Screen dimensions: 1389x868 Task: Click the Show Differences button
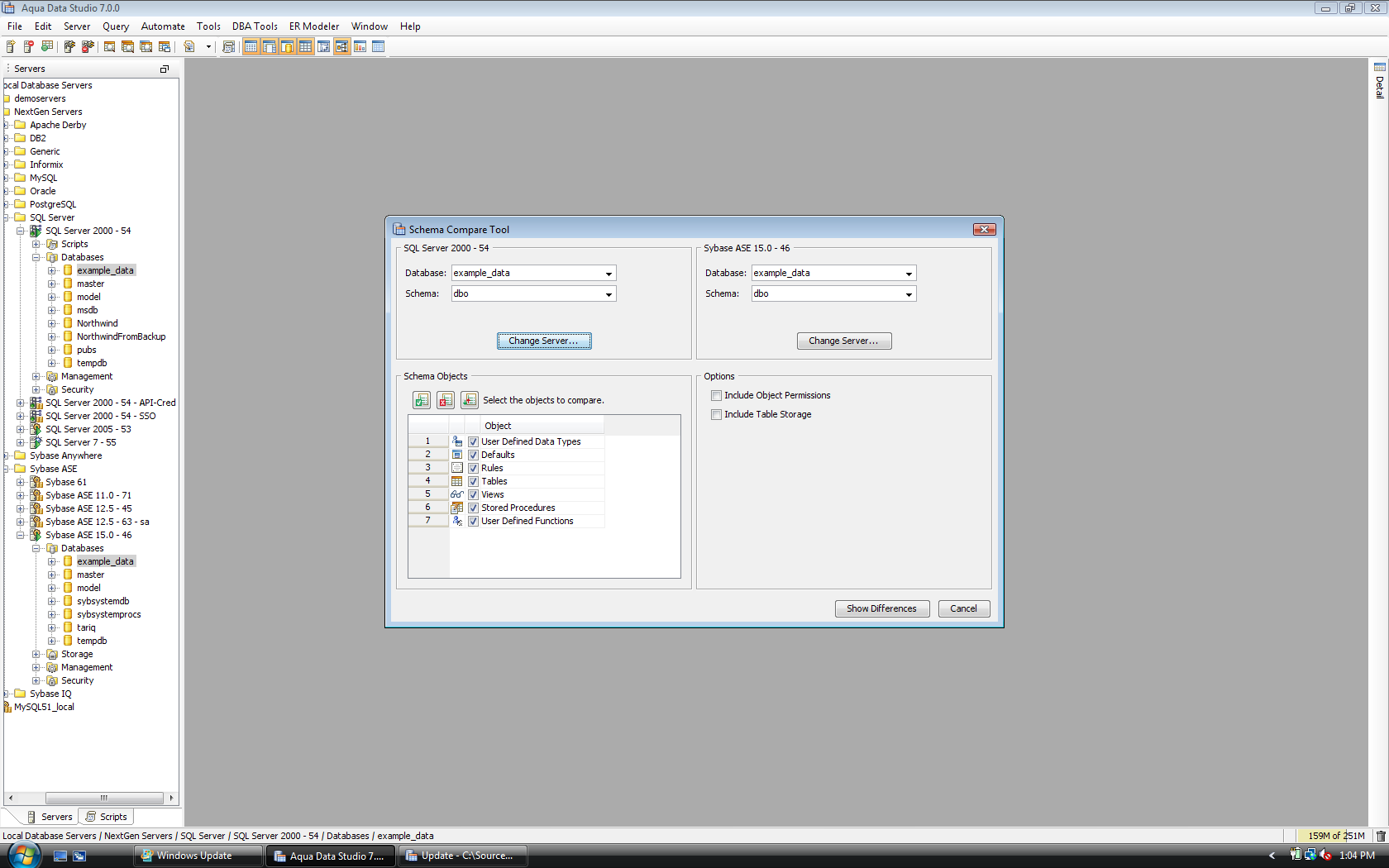click(882, 608)
